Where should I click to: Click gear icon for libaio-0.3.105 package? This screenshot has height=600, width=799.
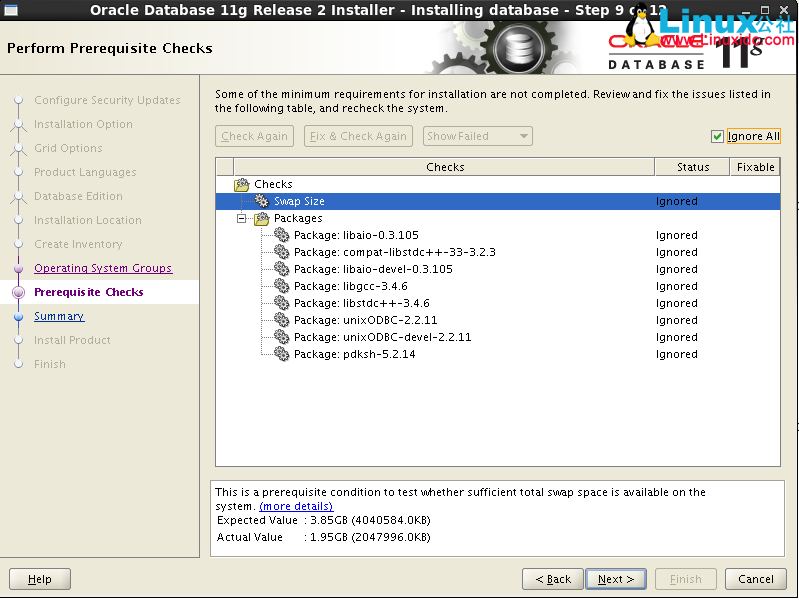(281, 235)
